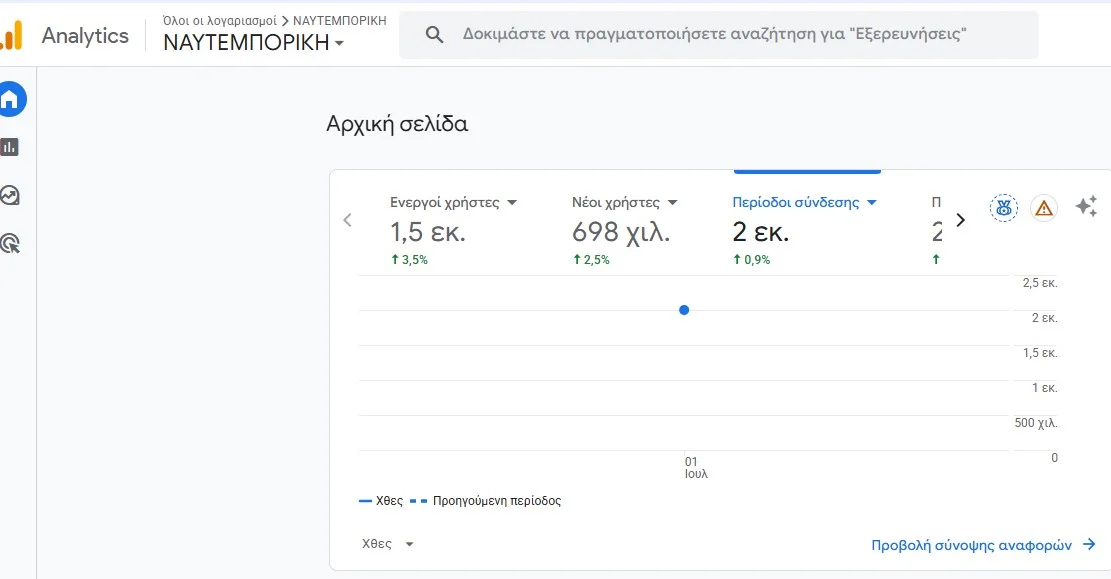The height and width of the screenshot is (579, 1111).
Task: Open the ΝΑΥΤΕΜΠΟΡΙΚΗ property selector dropdown
Action: click(x=253, y=43)
